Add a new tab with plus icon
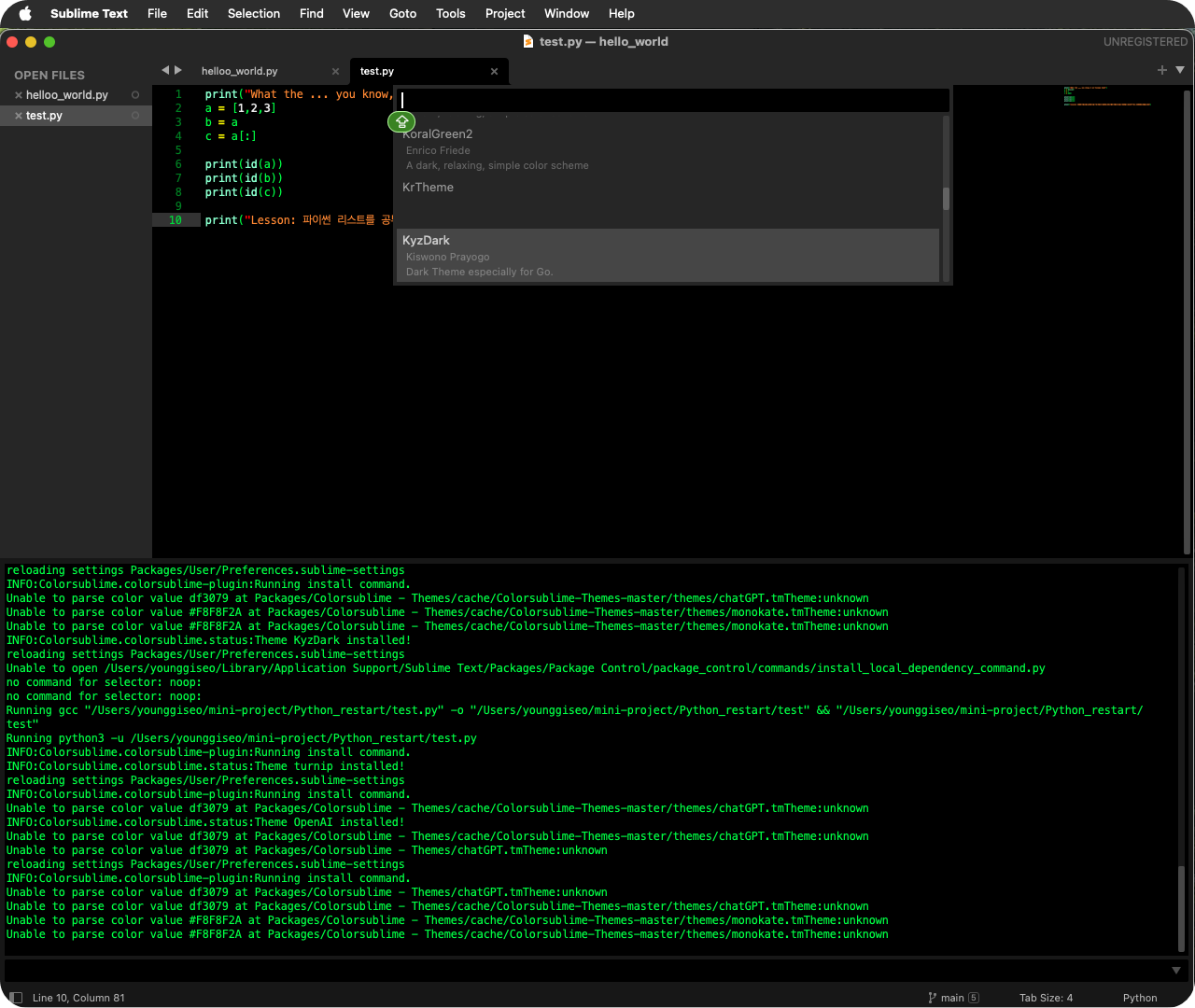 tap(1161, 70)
